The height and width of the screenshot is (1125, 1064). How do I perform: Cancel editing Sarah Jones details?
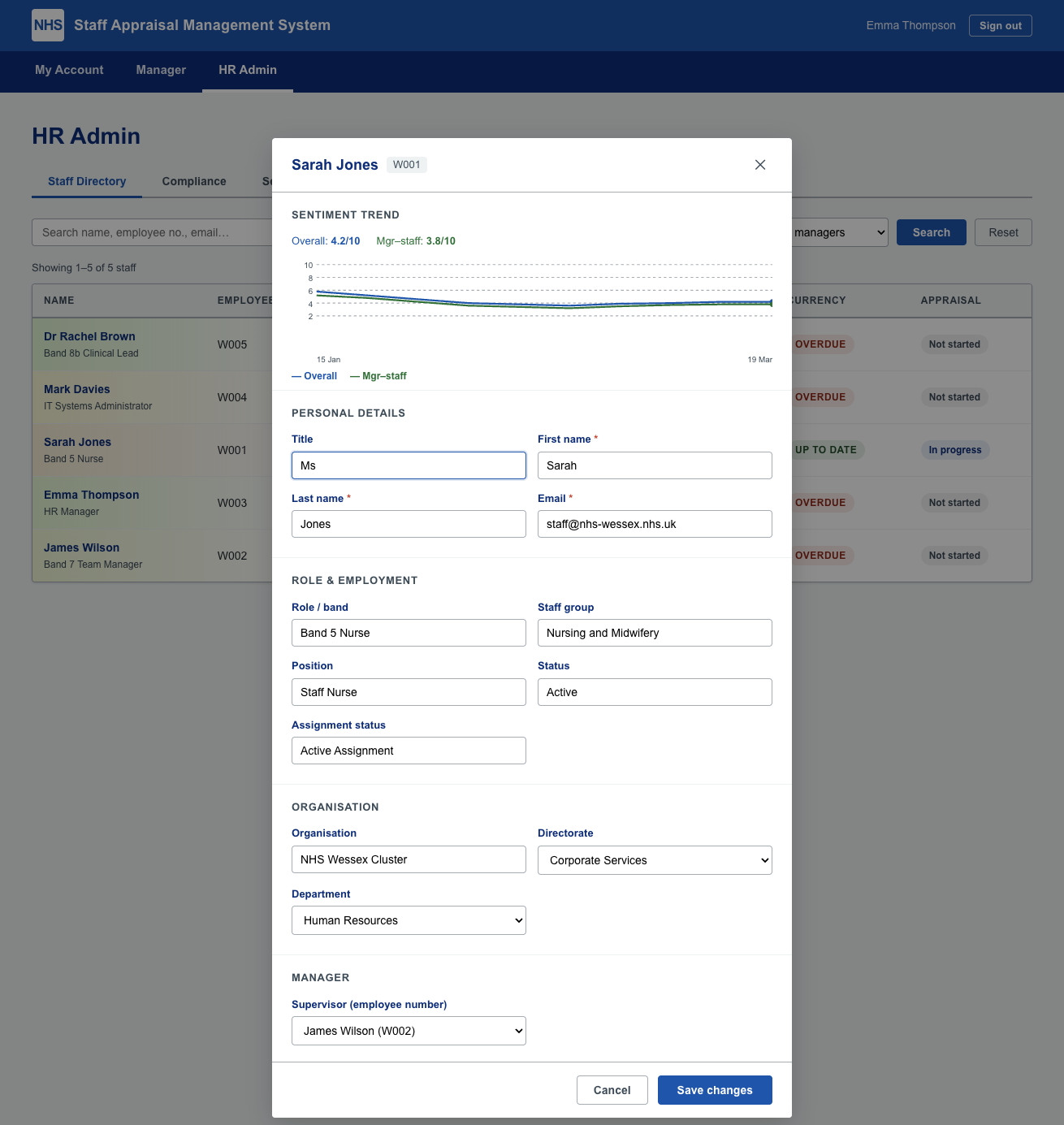(x=612, y=1090)
